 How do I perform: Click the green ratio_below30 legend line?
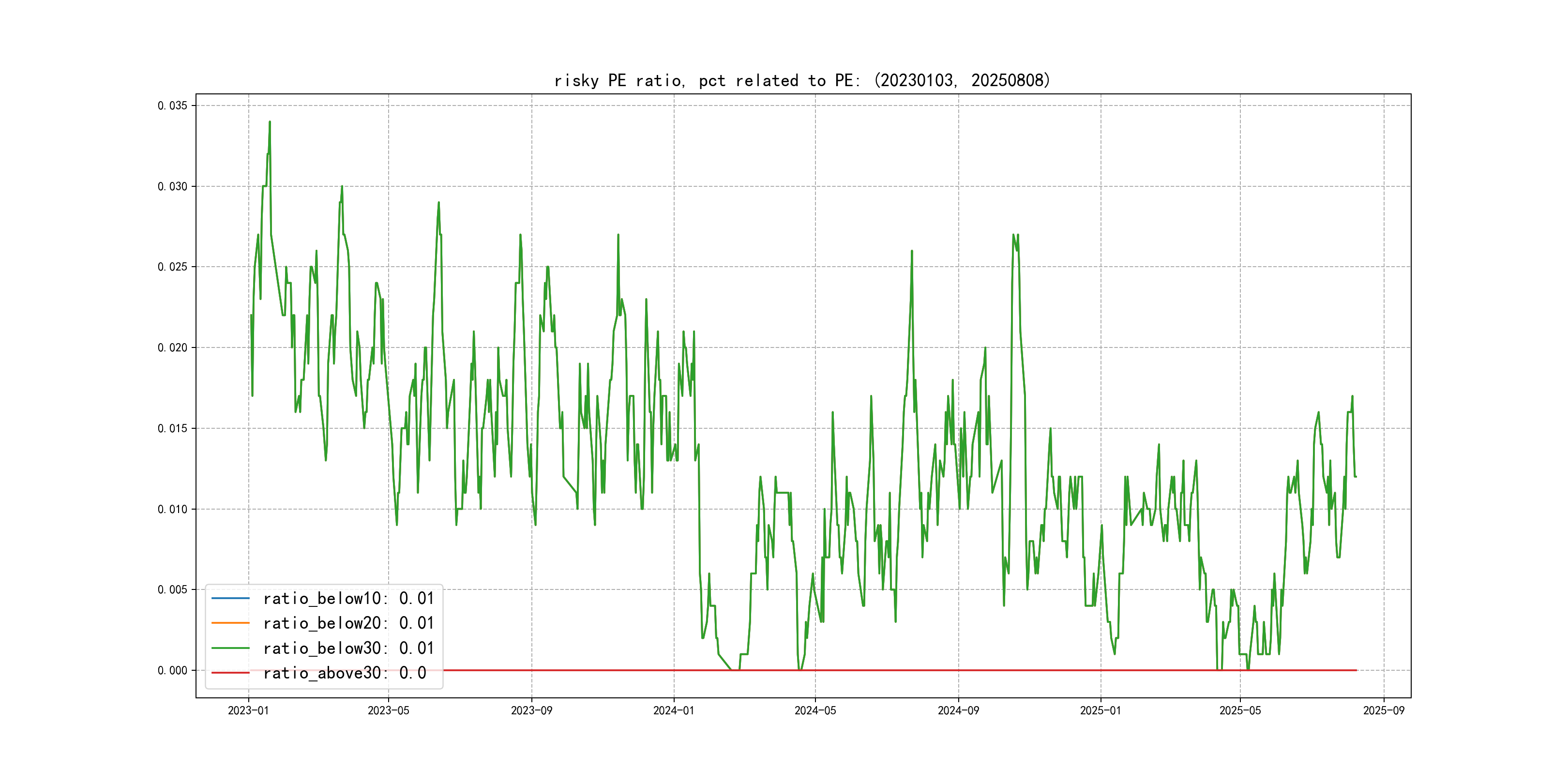[230, 648]
